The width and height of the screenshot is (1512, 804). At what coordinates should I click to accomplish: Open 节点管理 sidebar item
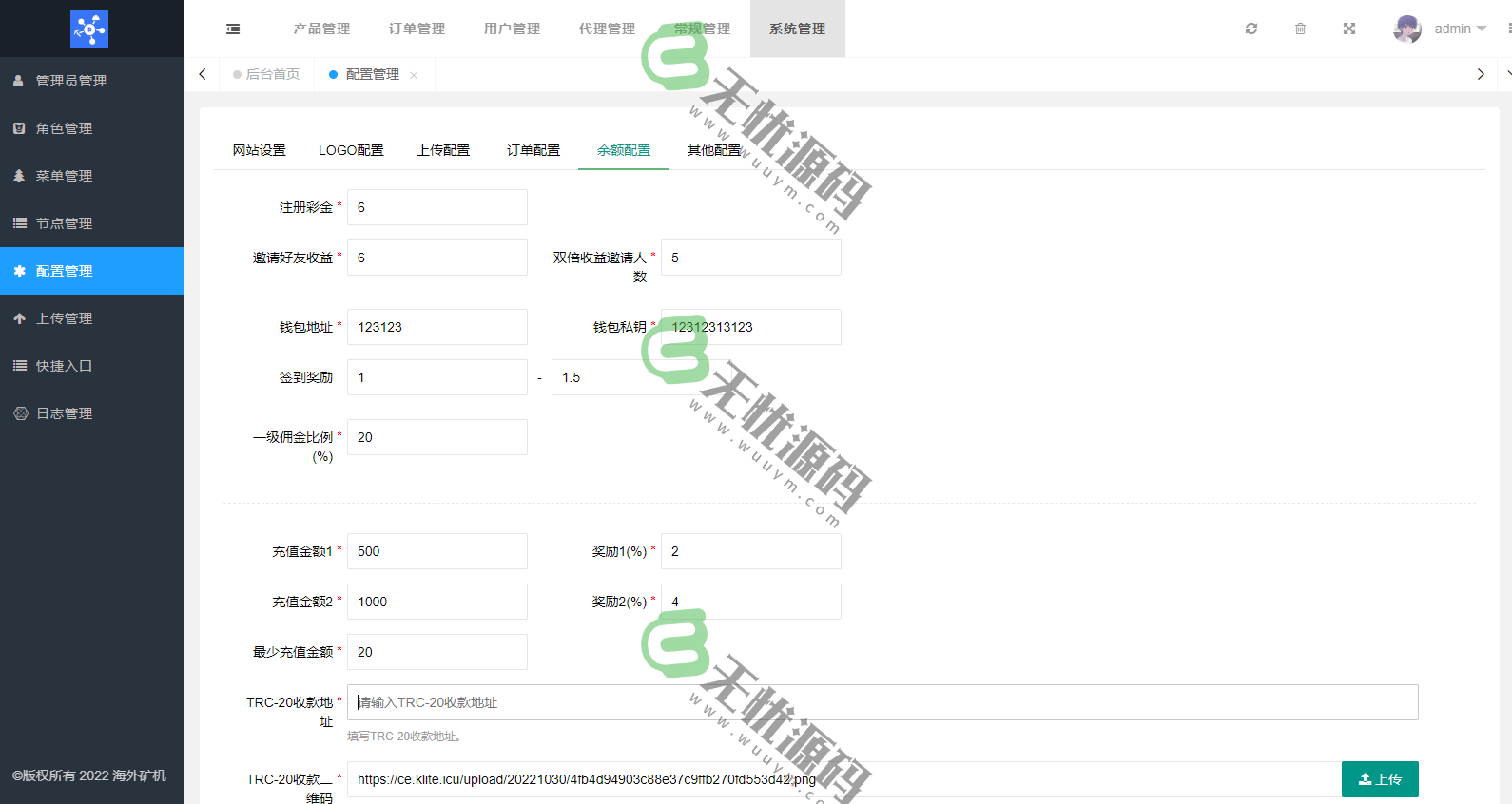pos(92,223)
